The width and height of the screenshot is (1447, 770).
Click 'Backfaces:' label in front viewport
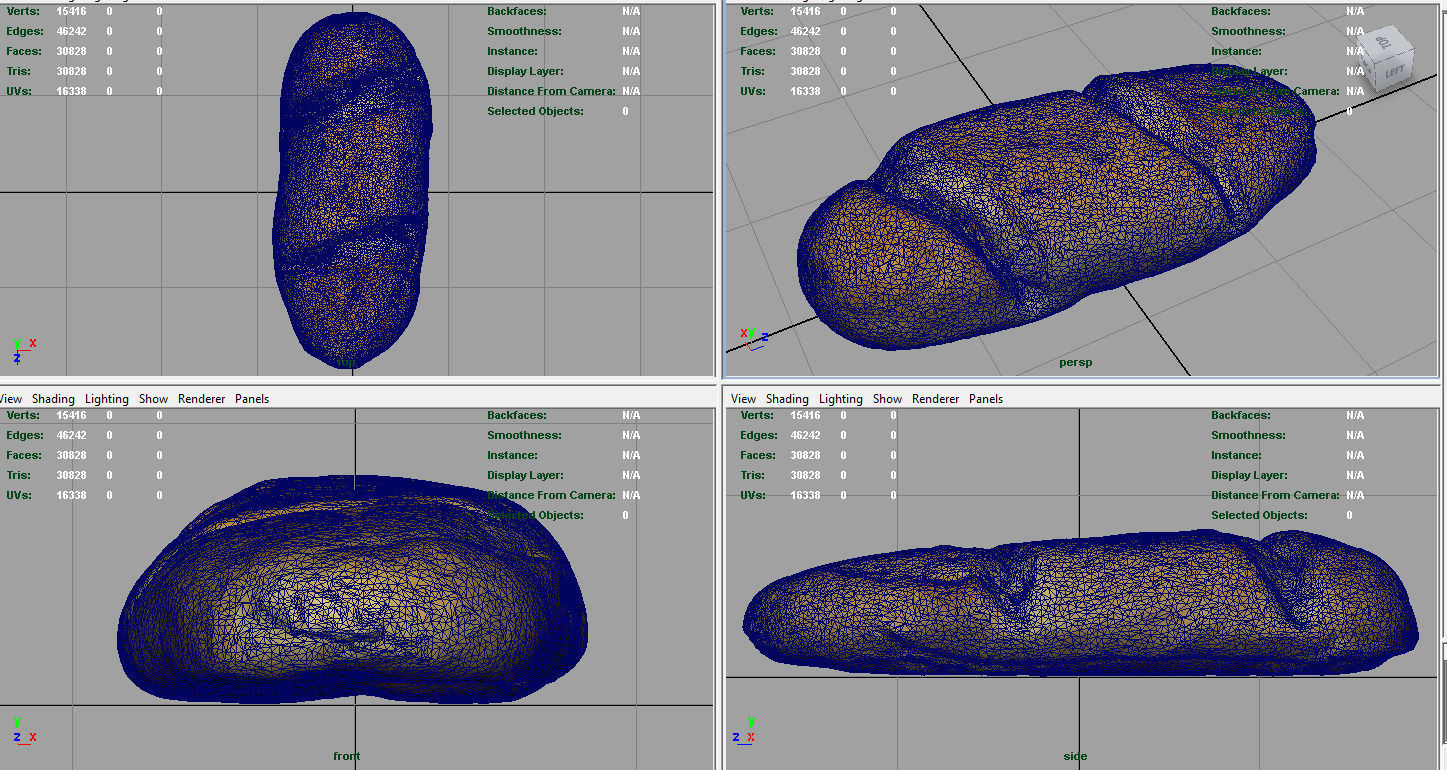coord(515,415)
